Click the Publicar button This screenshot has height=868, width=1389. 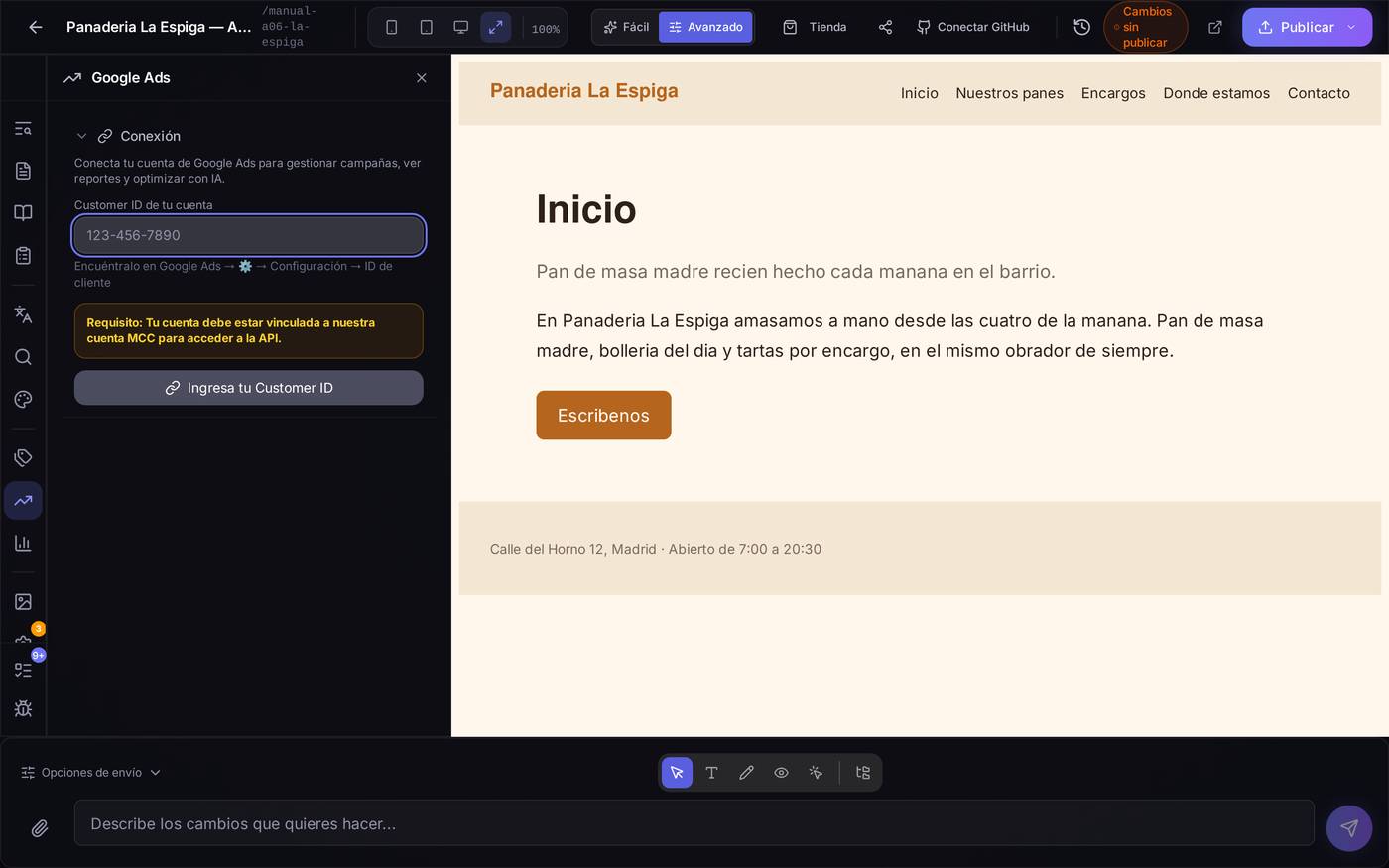pyautogui.click(x=1296, y=27)
